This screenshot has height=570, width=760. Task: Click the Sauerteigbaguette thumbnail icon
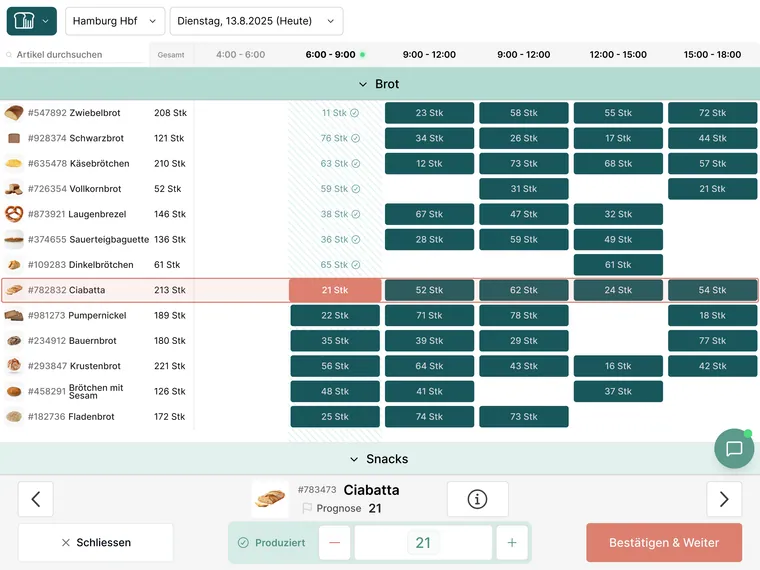point(14,239)
